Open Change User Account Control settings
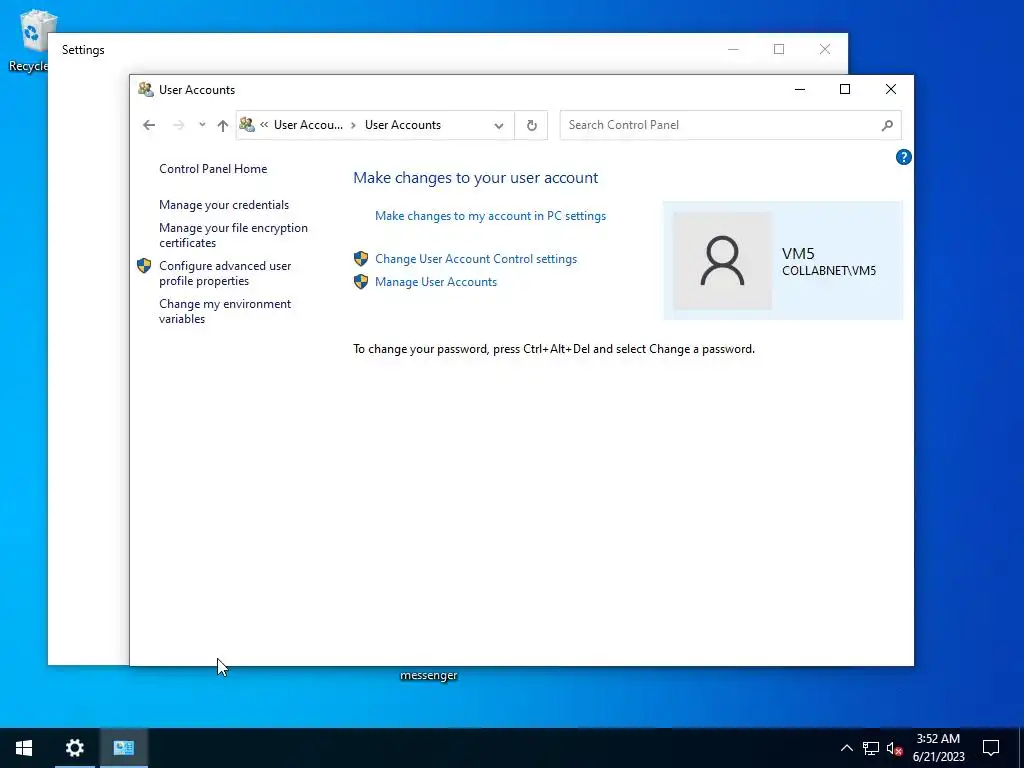The height and width of the screenshot is (768, 1024). 476,259
